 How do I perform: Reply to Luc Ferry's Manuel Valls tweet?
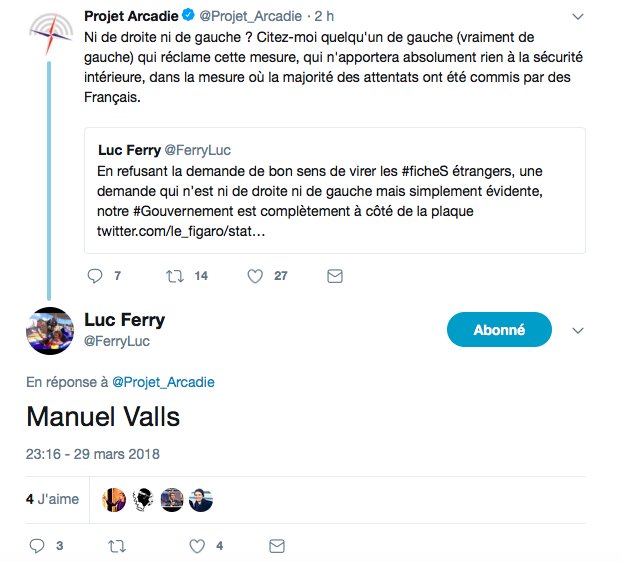pyautogui.click(x=37, y=546)
